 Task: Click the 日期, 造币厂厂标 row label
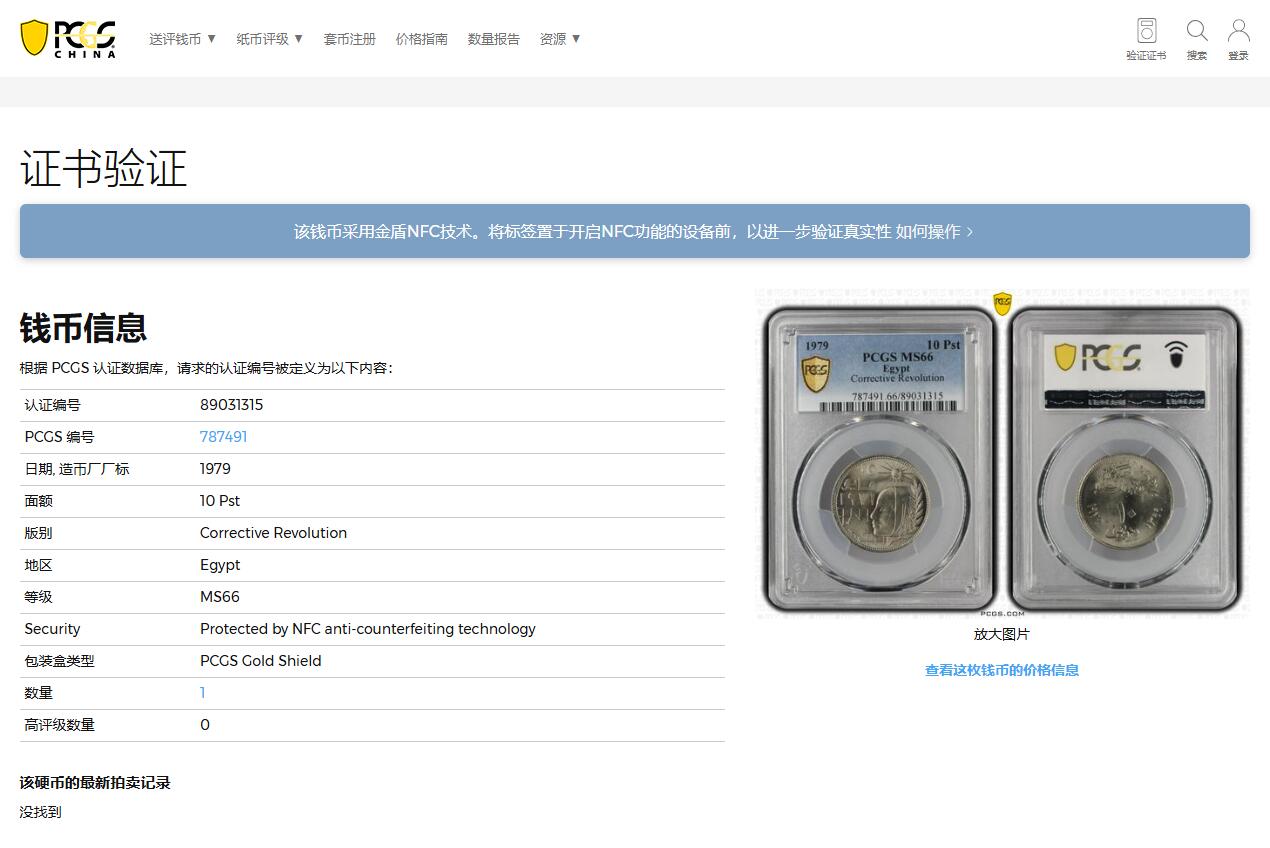(77, 469)
